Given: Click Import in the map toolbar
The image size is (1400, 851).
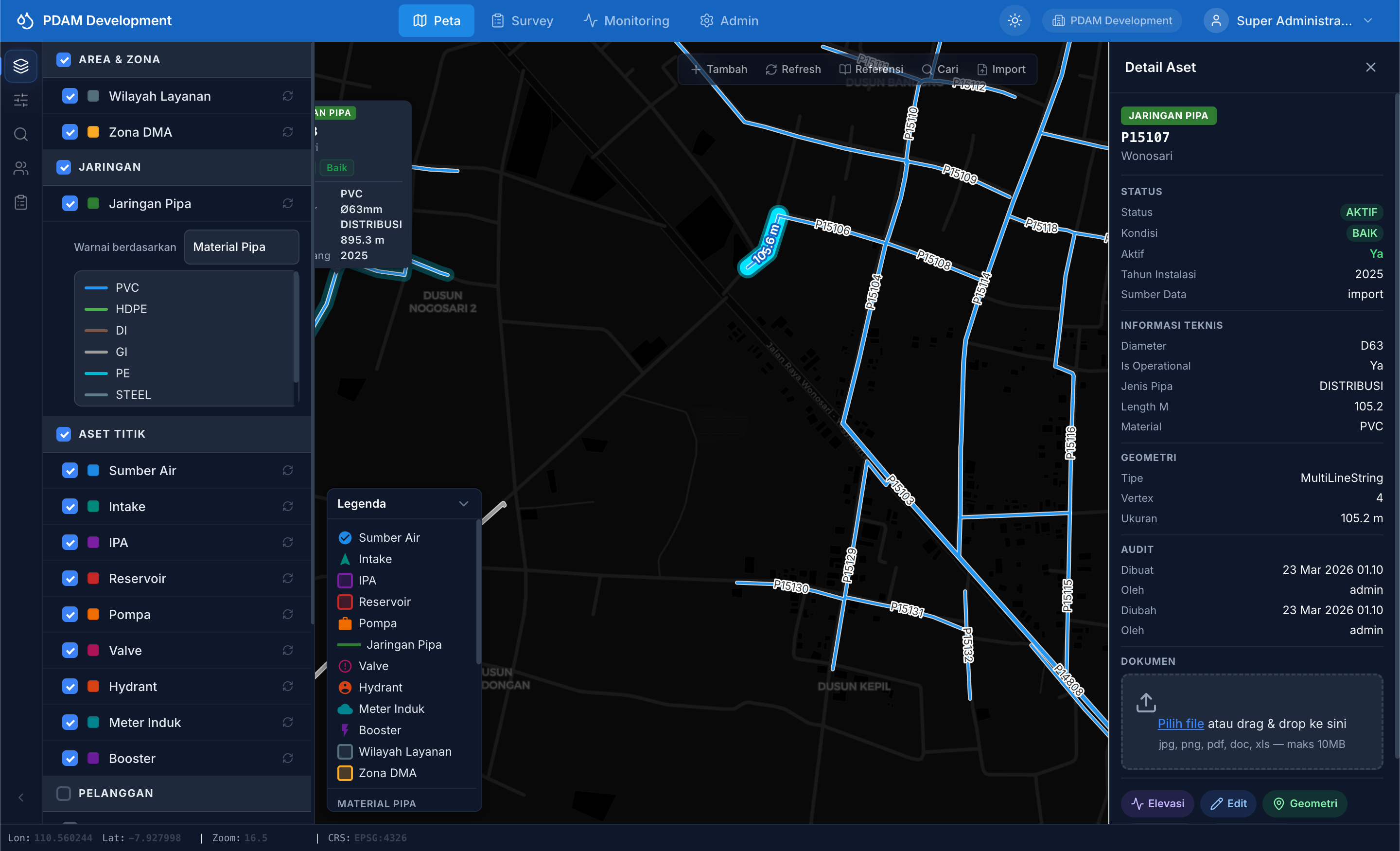Looking at the screenshot, I should pyautogui.click(x=1001, y=70).
